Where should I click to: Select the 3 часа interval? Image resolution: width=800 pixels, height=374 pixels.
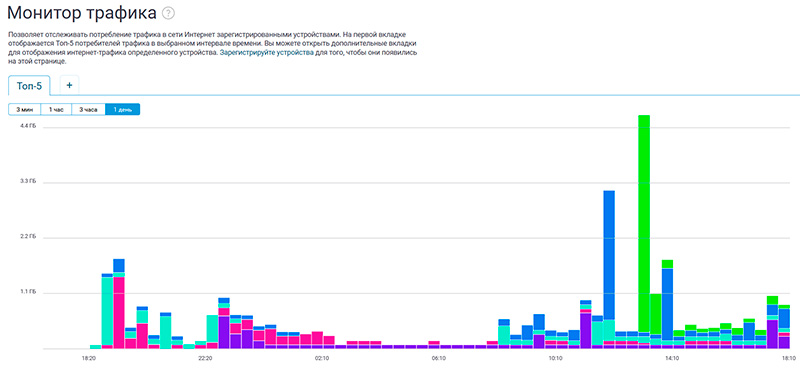88,109
